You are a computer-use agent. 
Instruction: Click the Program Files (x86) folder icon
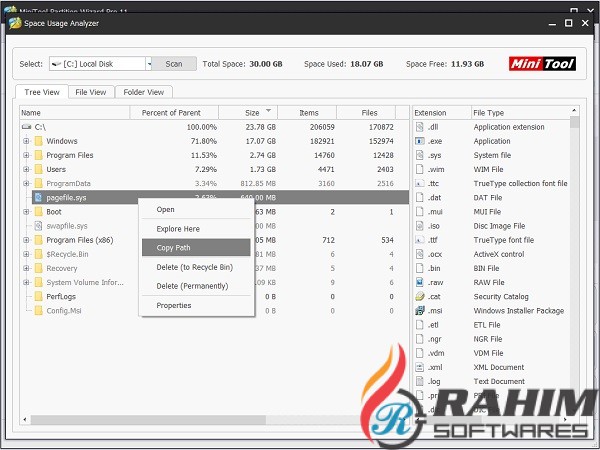38,240
